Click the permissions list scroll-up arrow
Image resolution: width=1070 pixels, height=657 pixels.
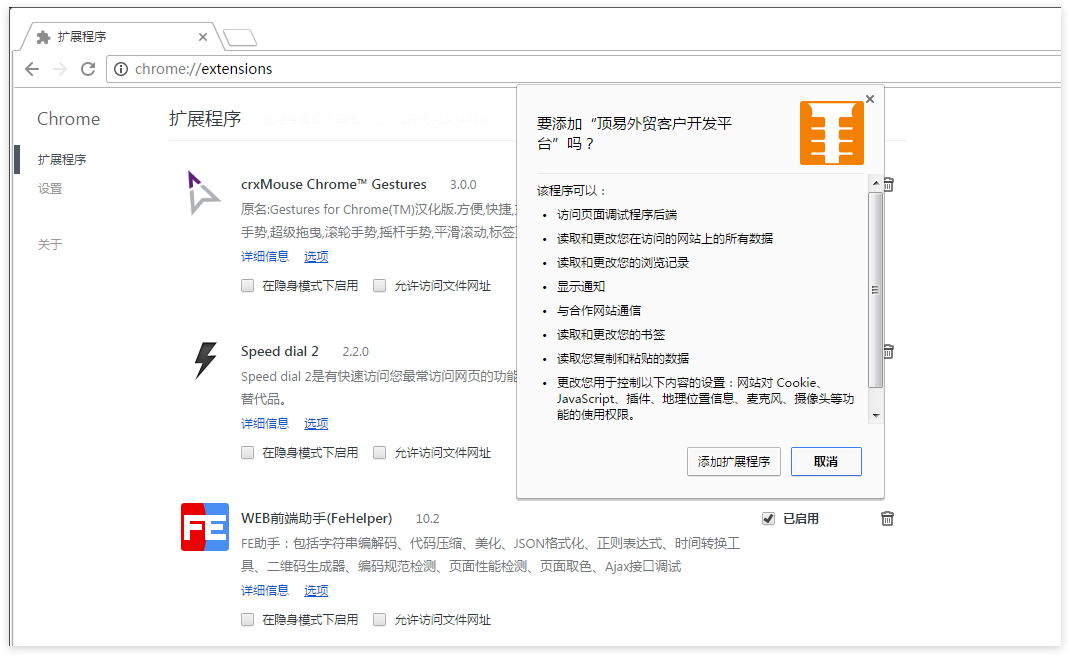(x=876, y=184)
